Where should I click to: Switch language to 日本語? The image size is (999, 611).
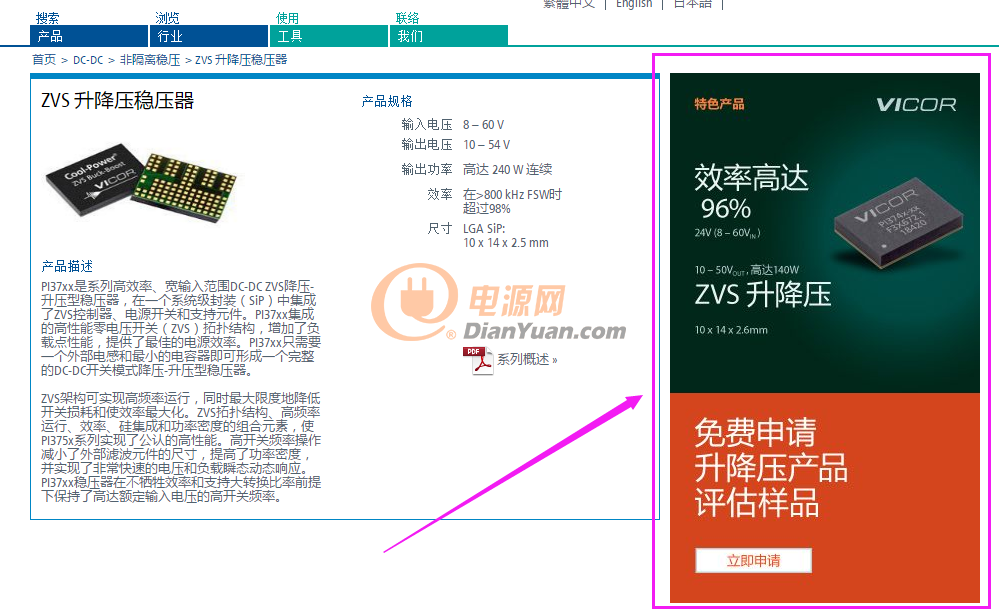pyautogui.click(x=693, y=4)
